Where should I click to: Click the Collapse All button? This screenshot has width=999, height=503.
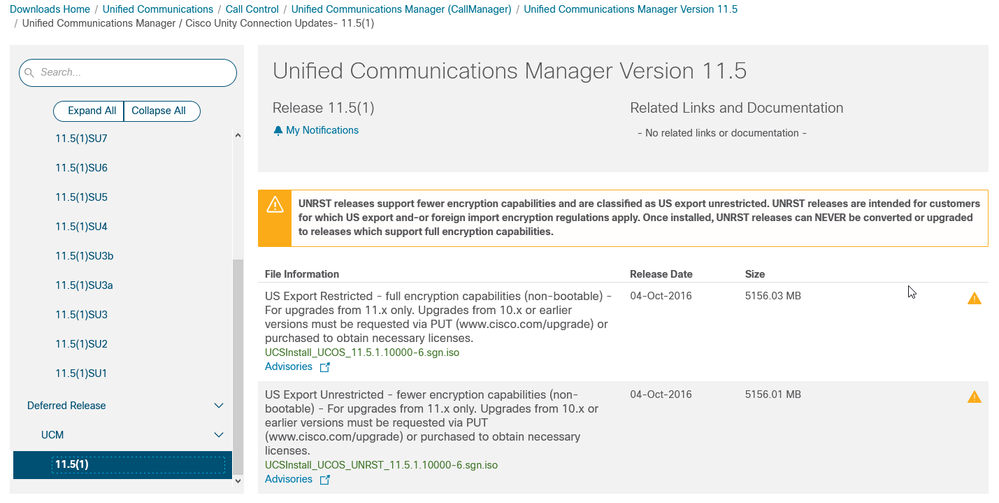coord(162,111)
